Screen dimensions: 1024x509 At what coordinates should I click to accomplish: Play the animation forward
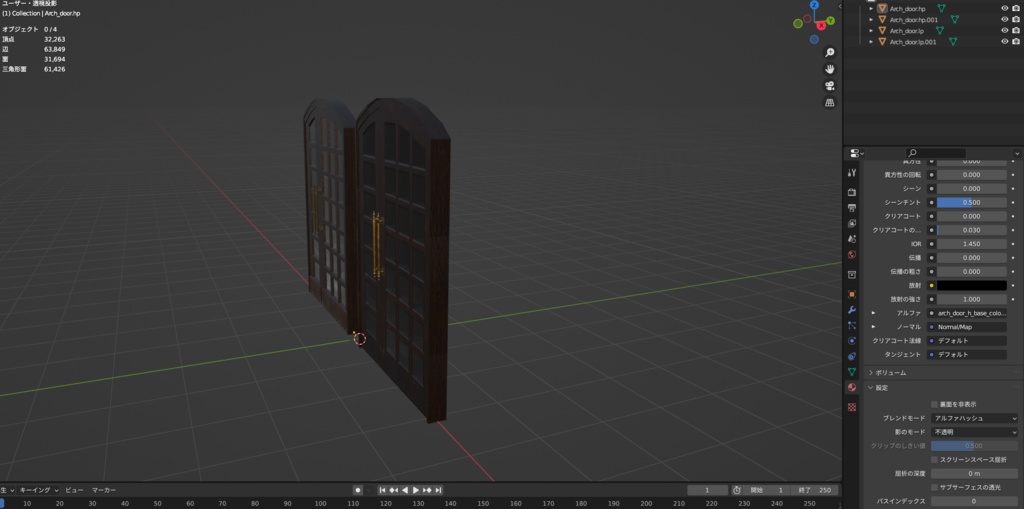click(416, 490)
